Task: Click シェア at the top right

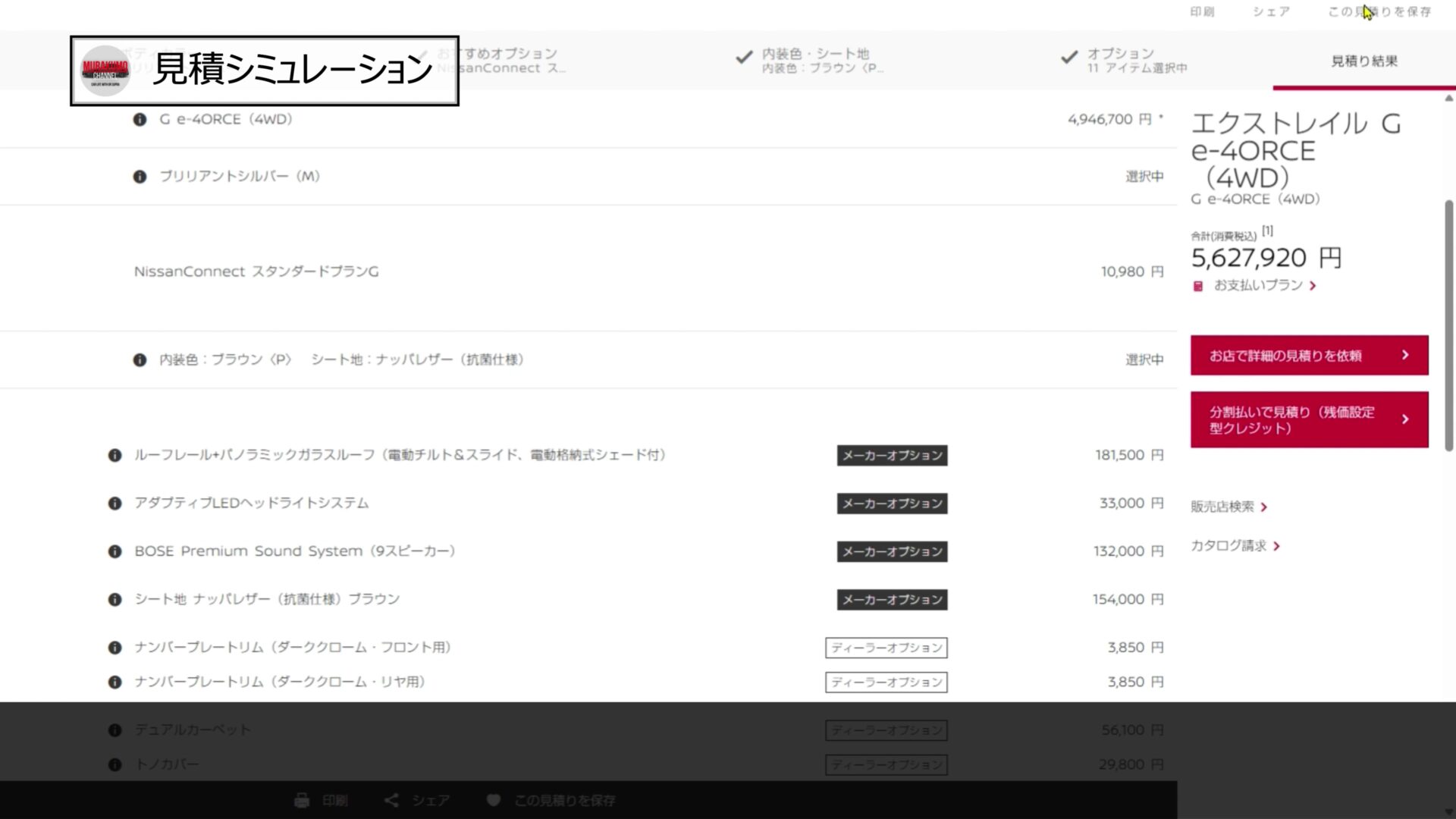Action: [x=1272, y=11]
